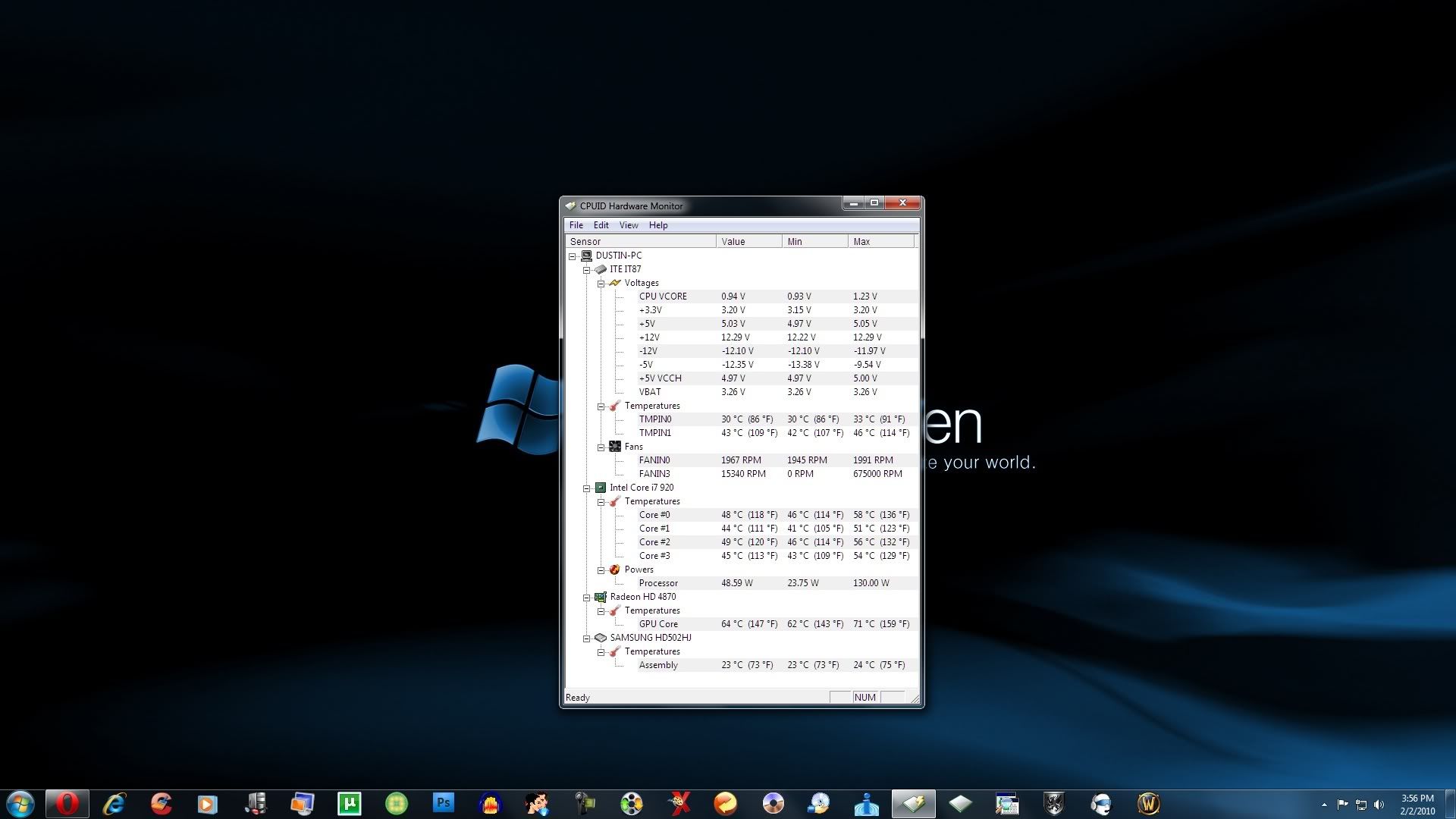Open the Windows Start menu
Screen dimensions: 1456x819
(x=20, y=804)
